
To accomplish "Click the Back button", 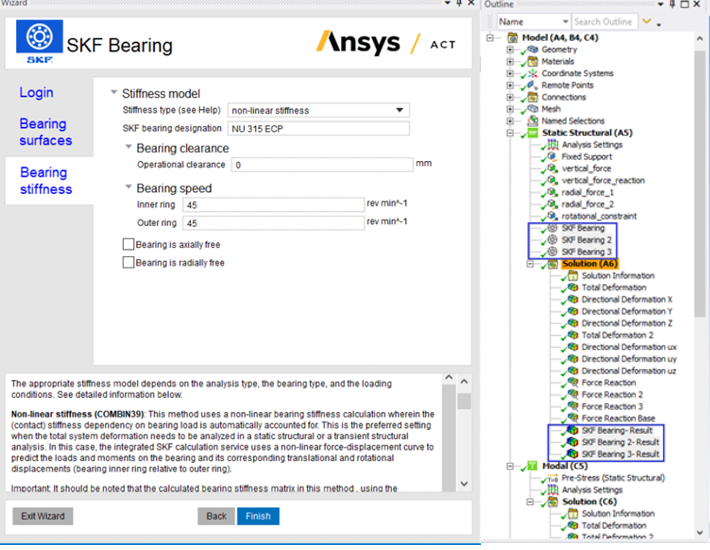I will coord(216,516).
